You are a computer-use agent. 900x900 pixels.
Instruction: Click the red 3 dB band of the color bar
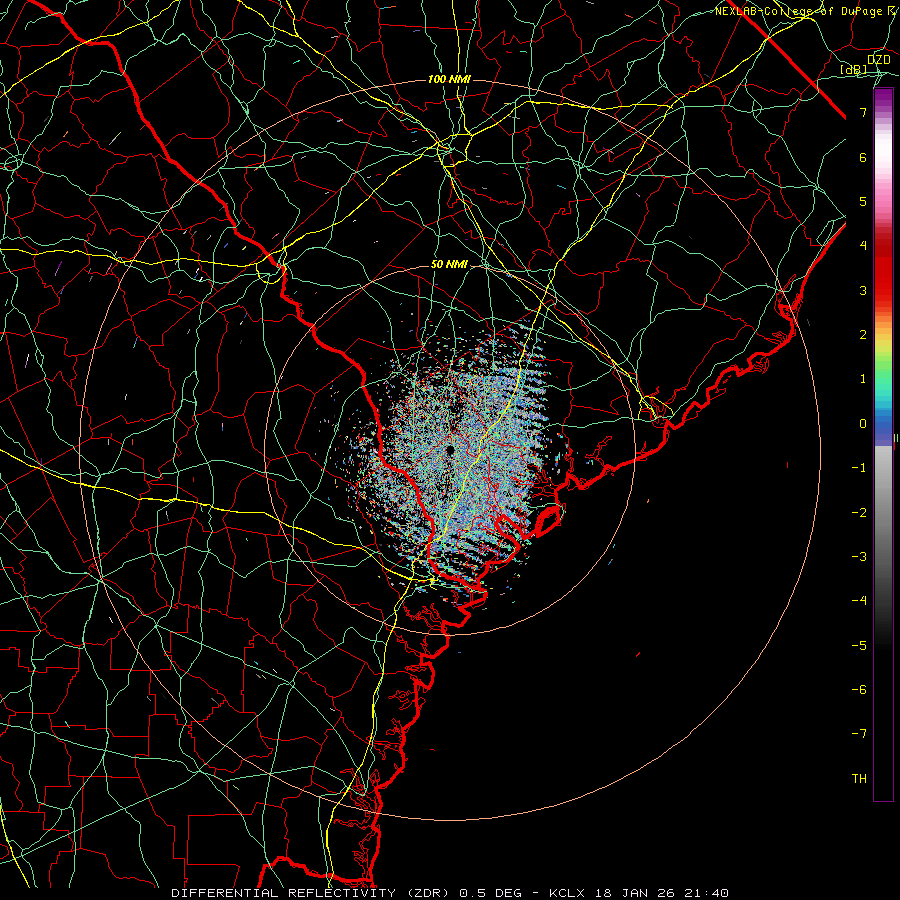point(883,290)
